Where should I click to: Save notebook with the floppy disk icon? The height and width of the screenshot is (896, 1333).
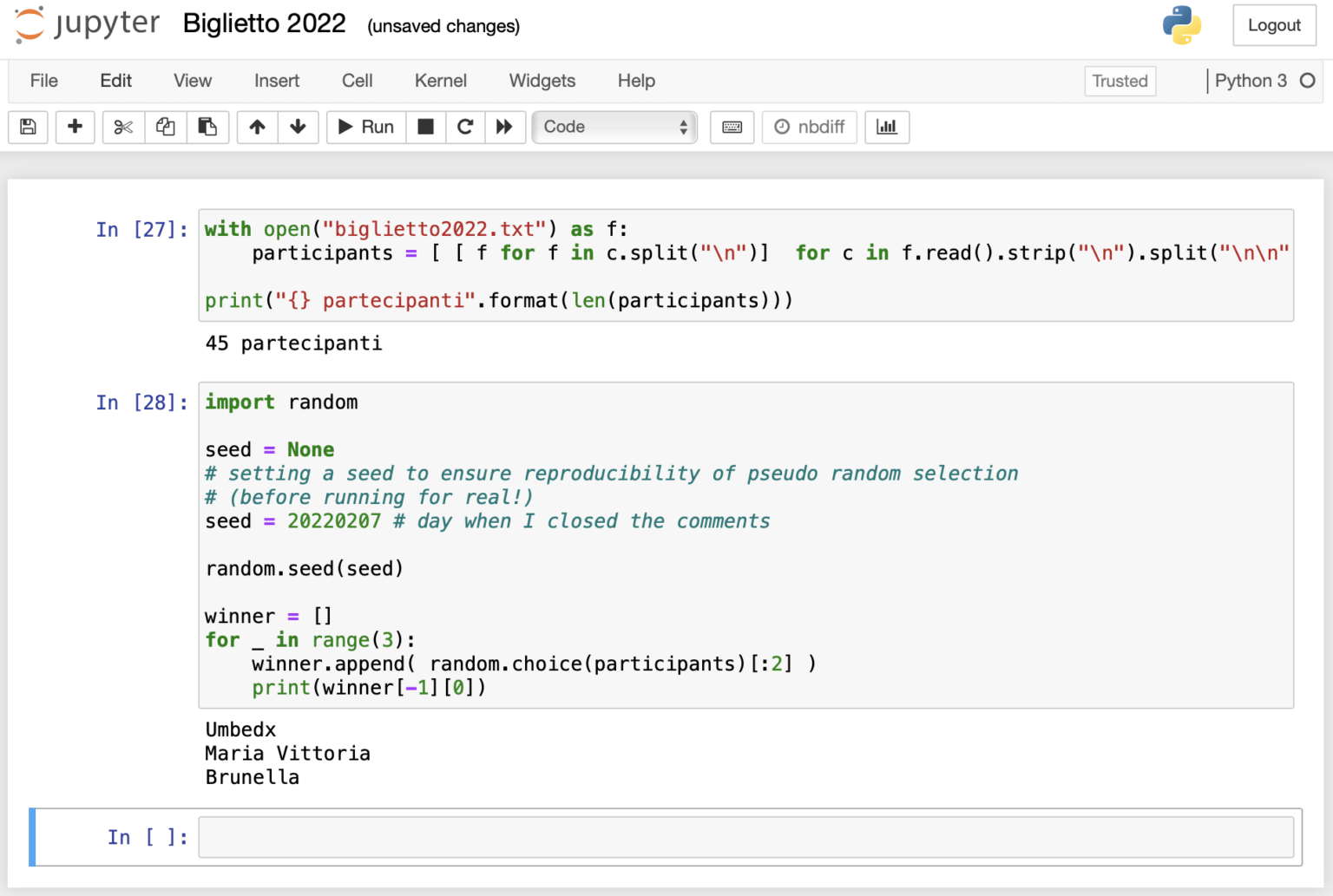pos(28,127)
